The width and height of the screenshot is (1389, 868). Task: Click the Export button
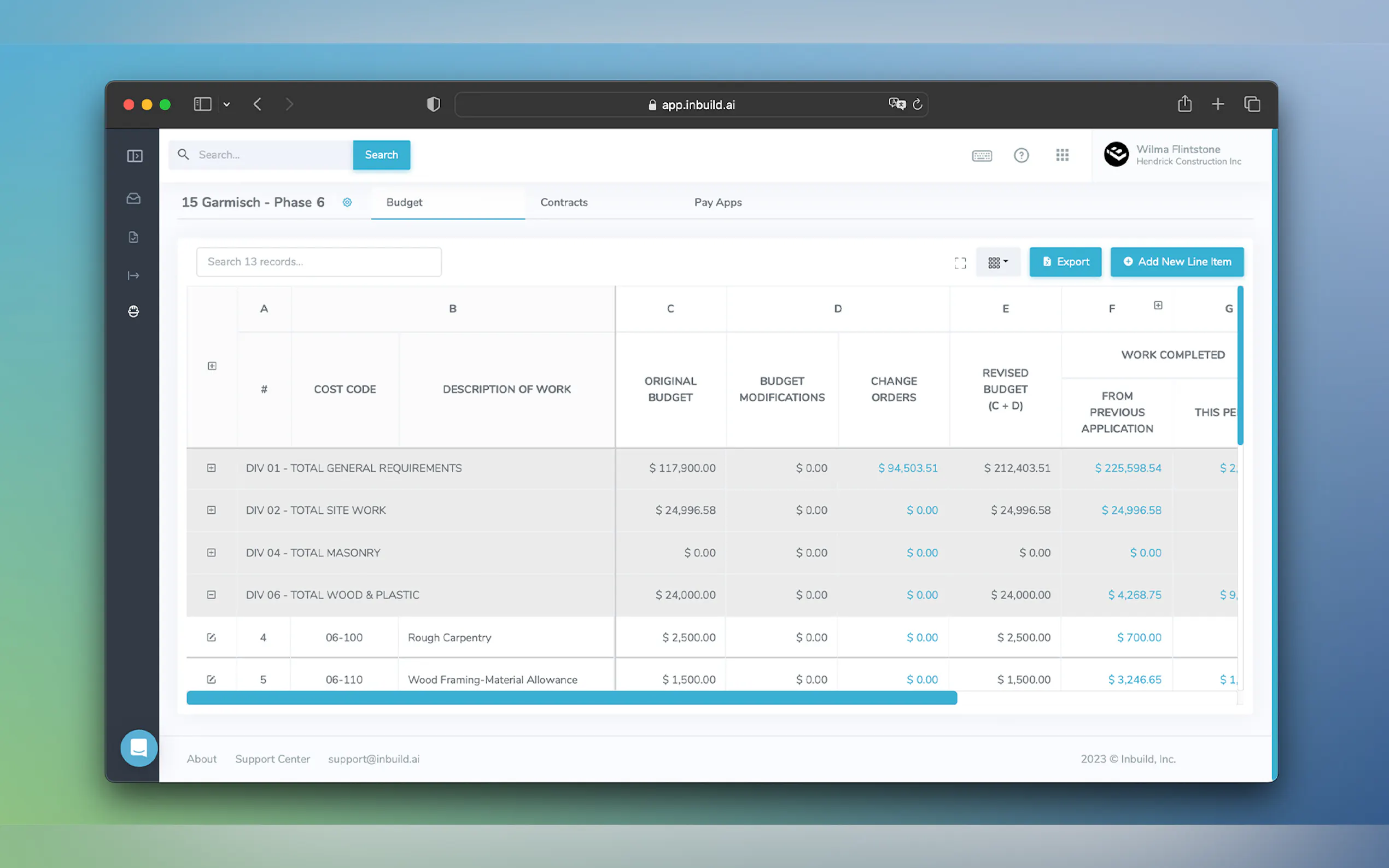(x=1065, y=262)
